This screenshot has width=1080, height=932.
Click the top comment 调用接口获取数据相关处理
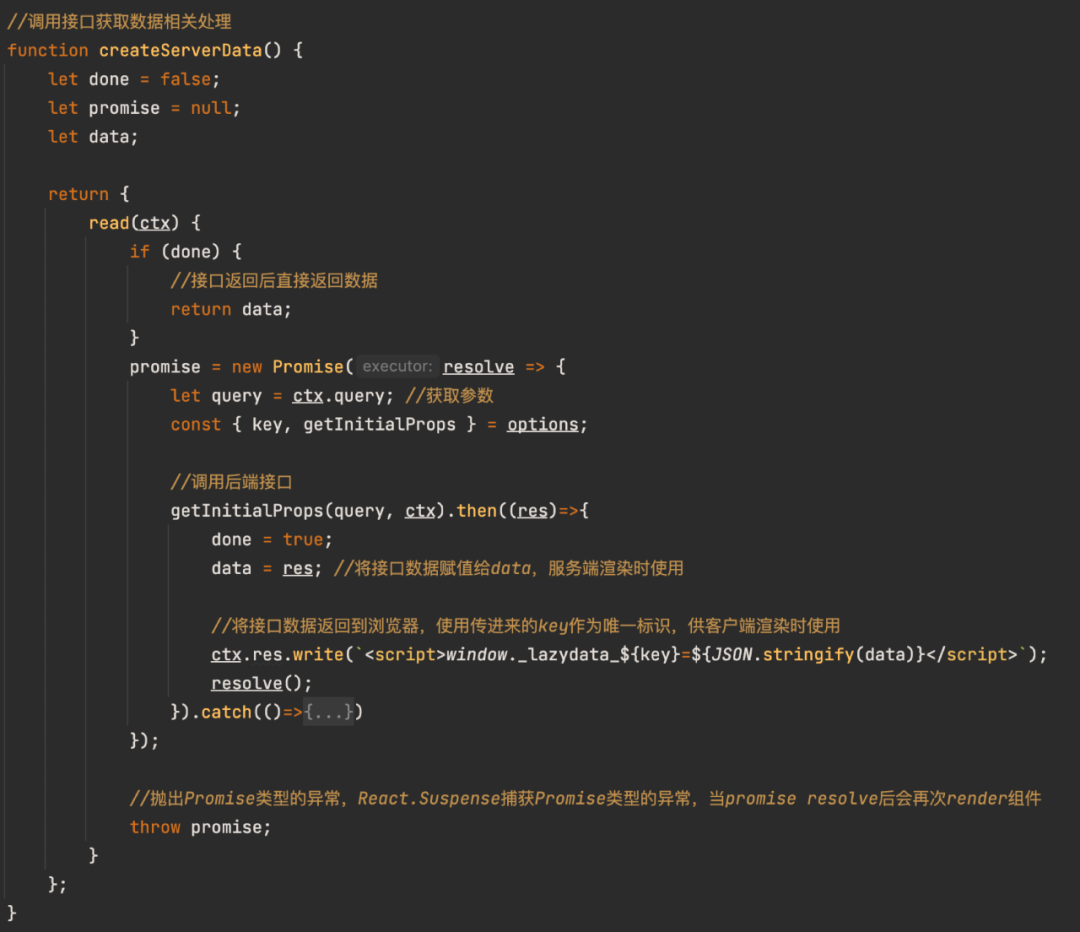(x=119, y=21)
